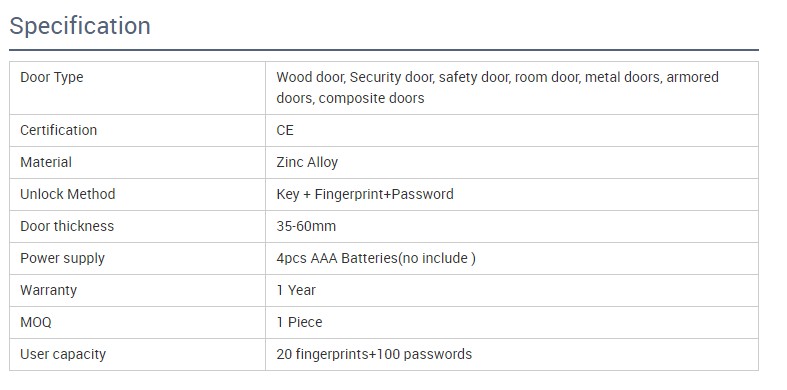Click the CE certification value
787x390 pixels.
click(x=285, y=130)
